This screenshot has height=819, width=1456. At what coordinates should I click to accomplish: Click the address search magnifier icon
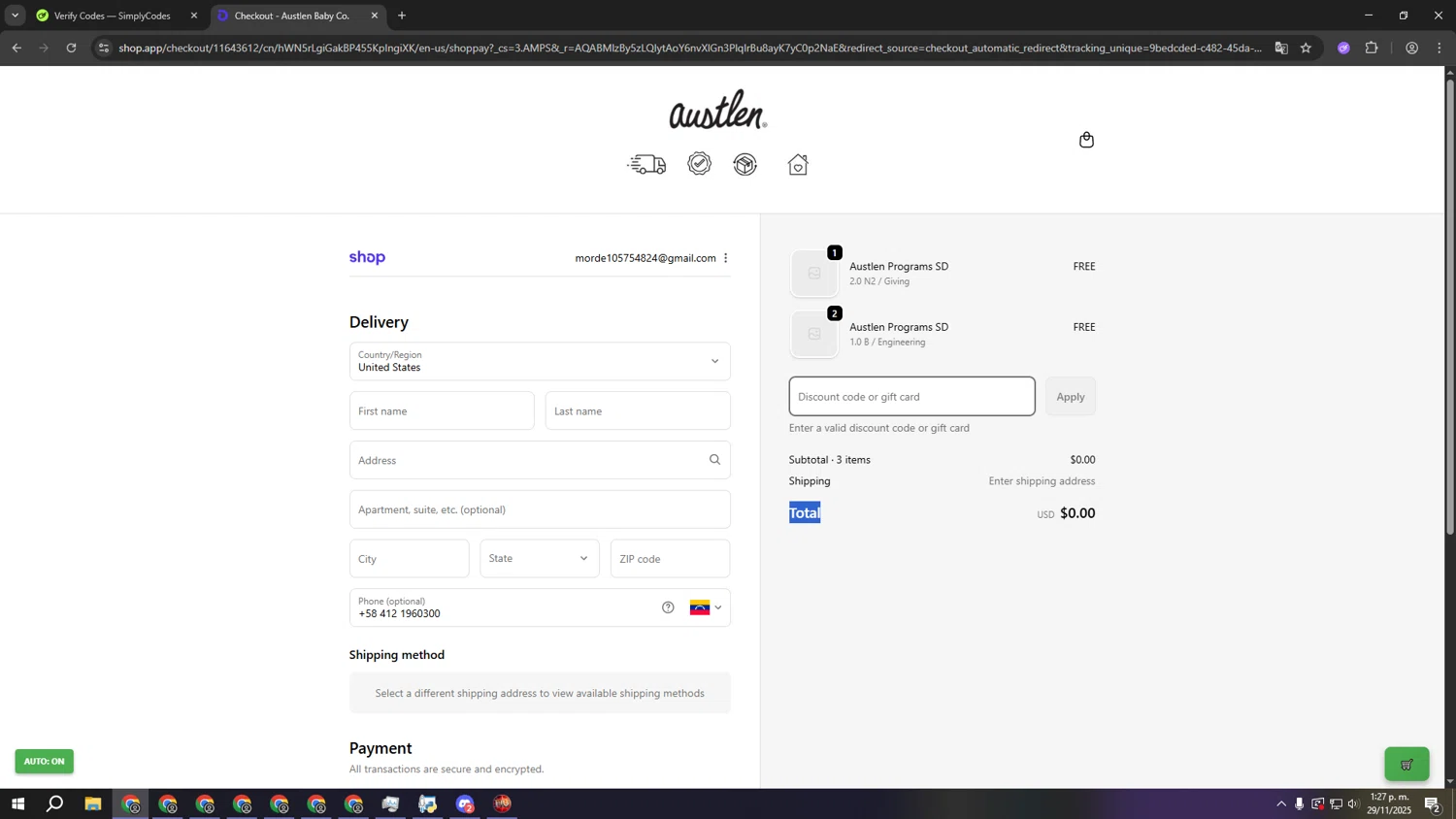click(x=714, y=460)
